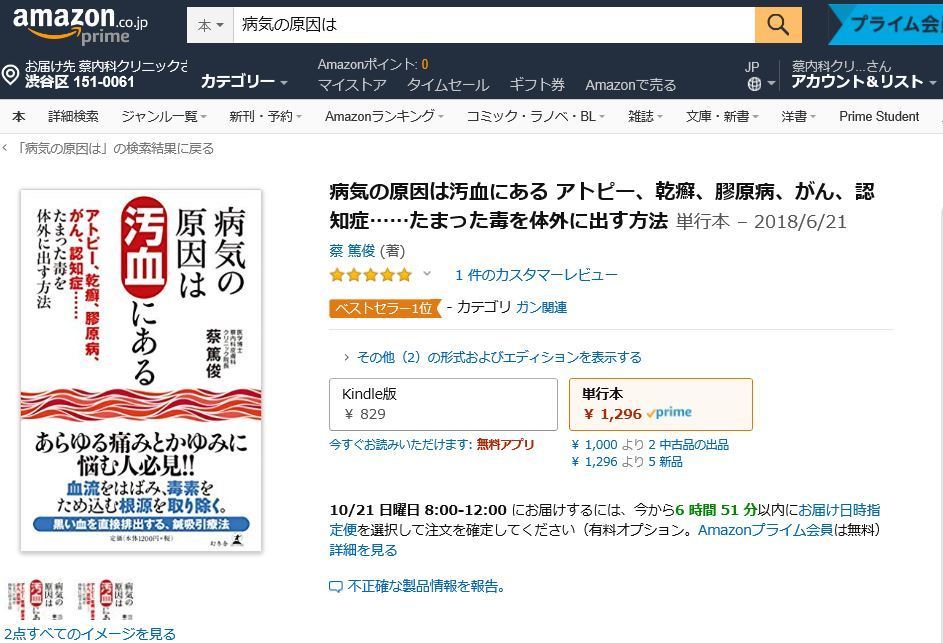Expand the Amazonランキング menu
943x643 pixels.
(x=384, y=116)
